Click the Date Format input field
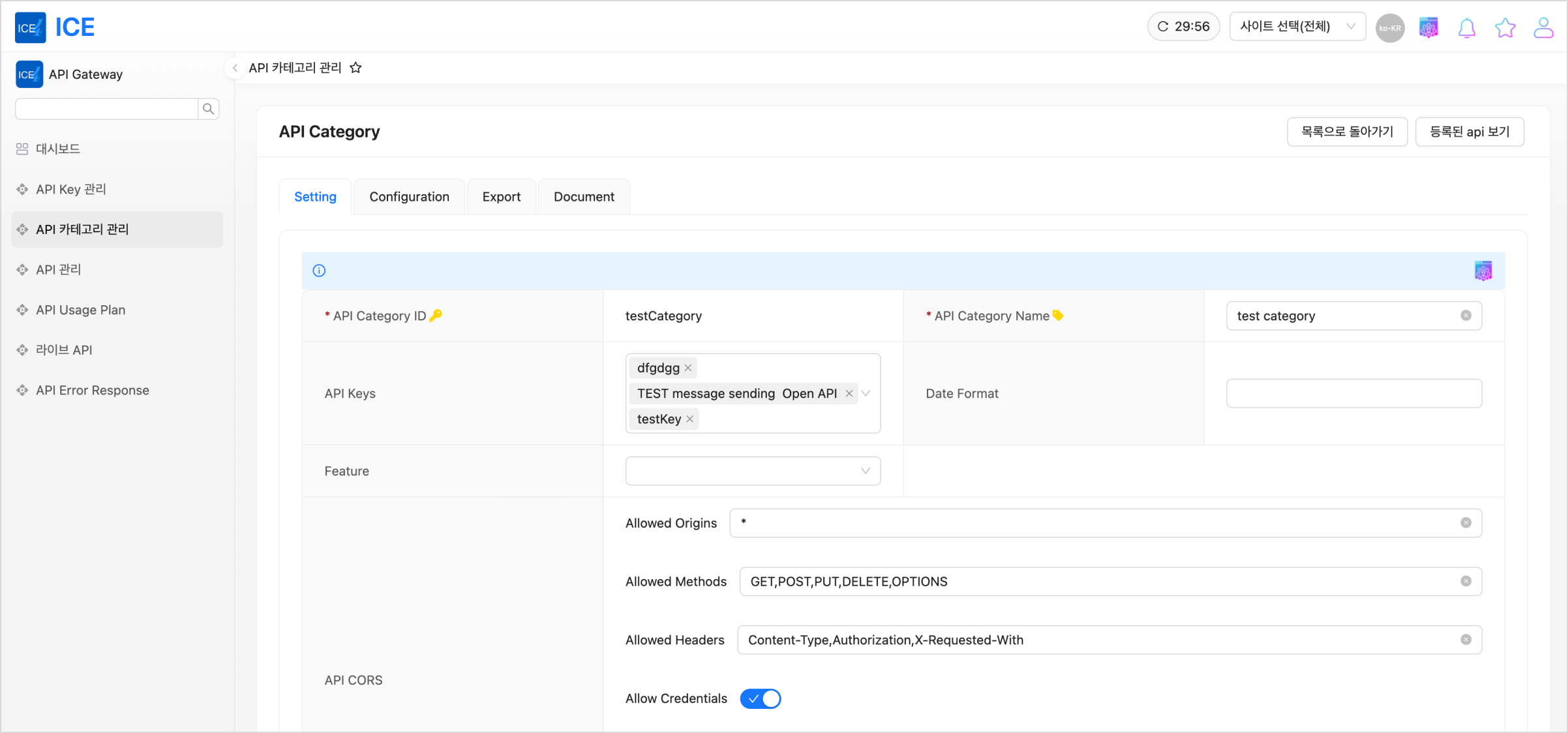Viewport: 1568px width, 733px height. (x=1353, y=393)
